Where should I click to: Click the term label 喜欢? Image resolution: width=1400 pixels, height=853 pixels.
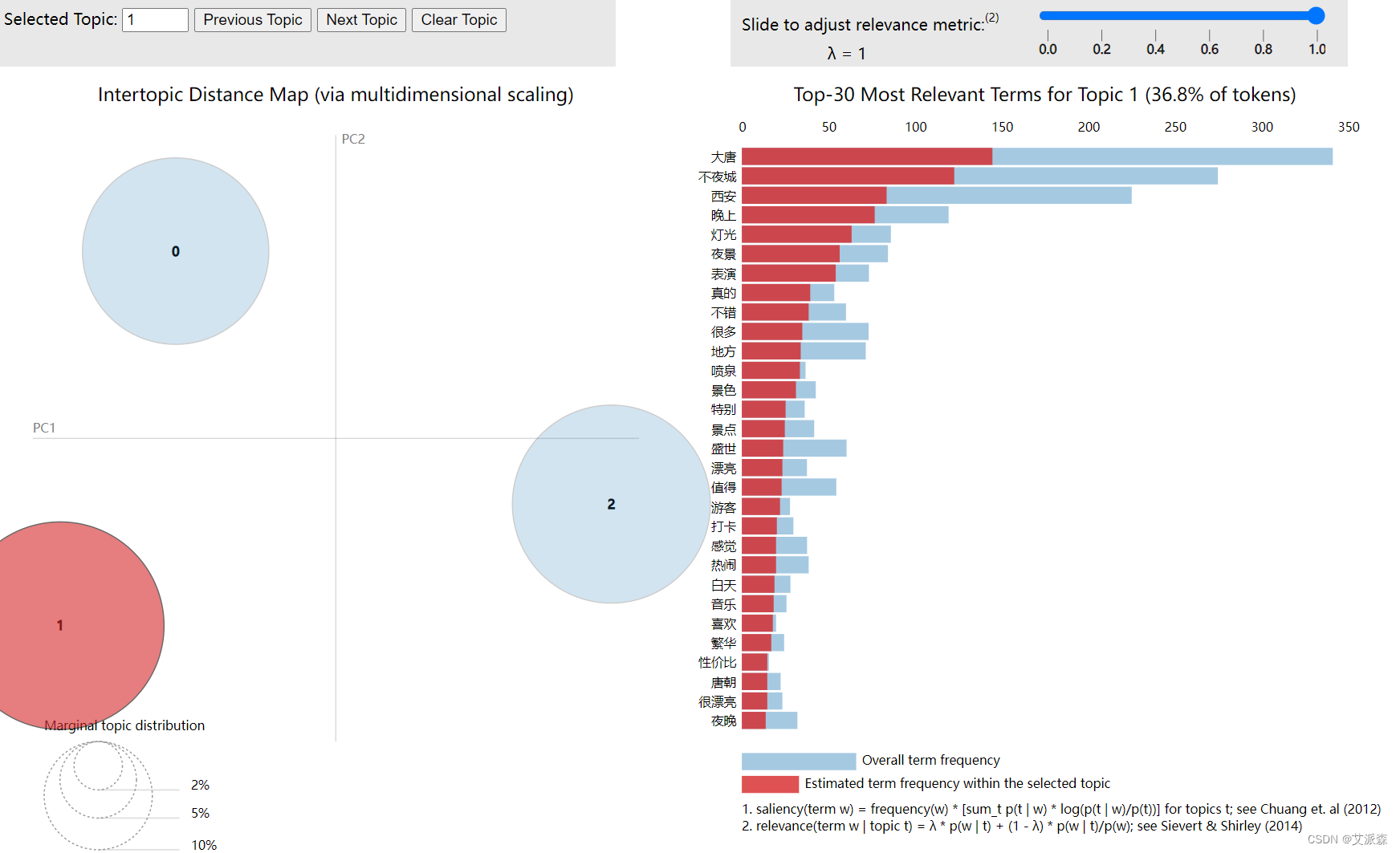[x=723, y=624]
